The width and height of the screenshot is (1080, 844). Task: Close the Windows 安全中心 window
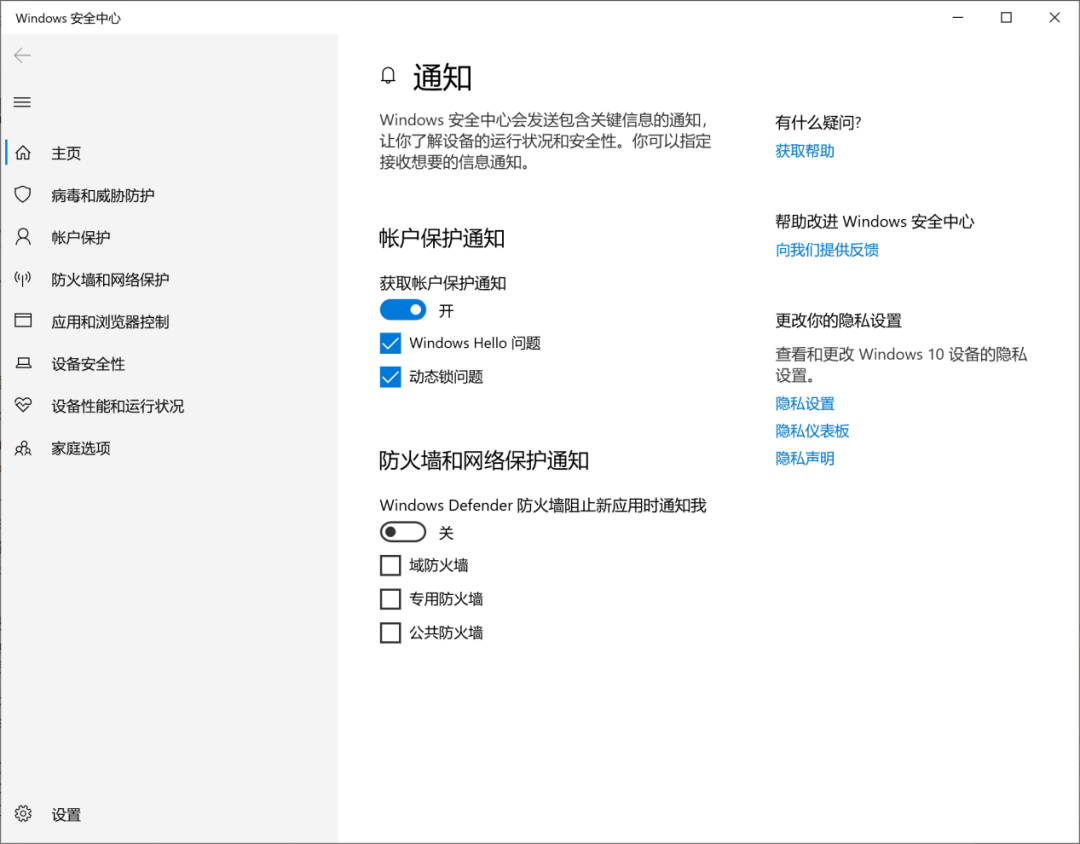pyautogui.click(x=1055, y=17)
